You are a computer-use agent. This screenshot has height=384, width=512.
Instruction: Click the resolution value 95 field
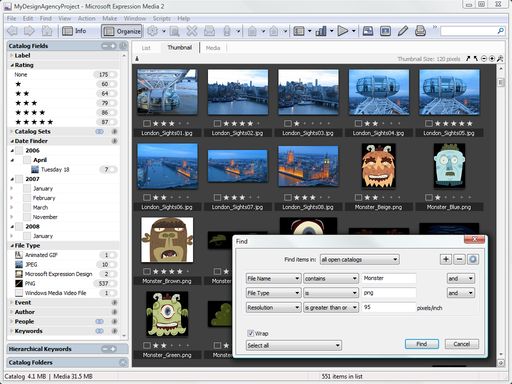[x=389, y=307]
